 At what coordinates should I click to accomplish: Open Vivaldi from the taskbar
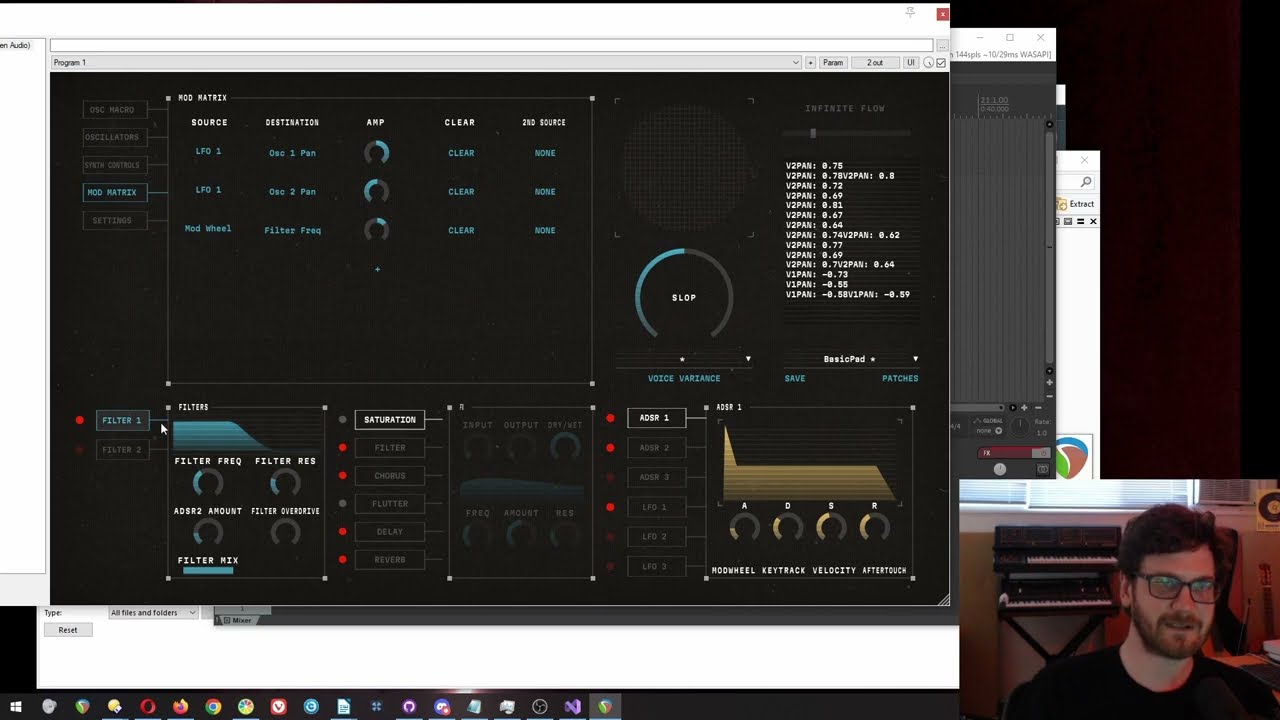click(278, 707)
